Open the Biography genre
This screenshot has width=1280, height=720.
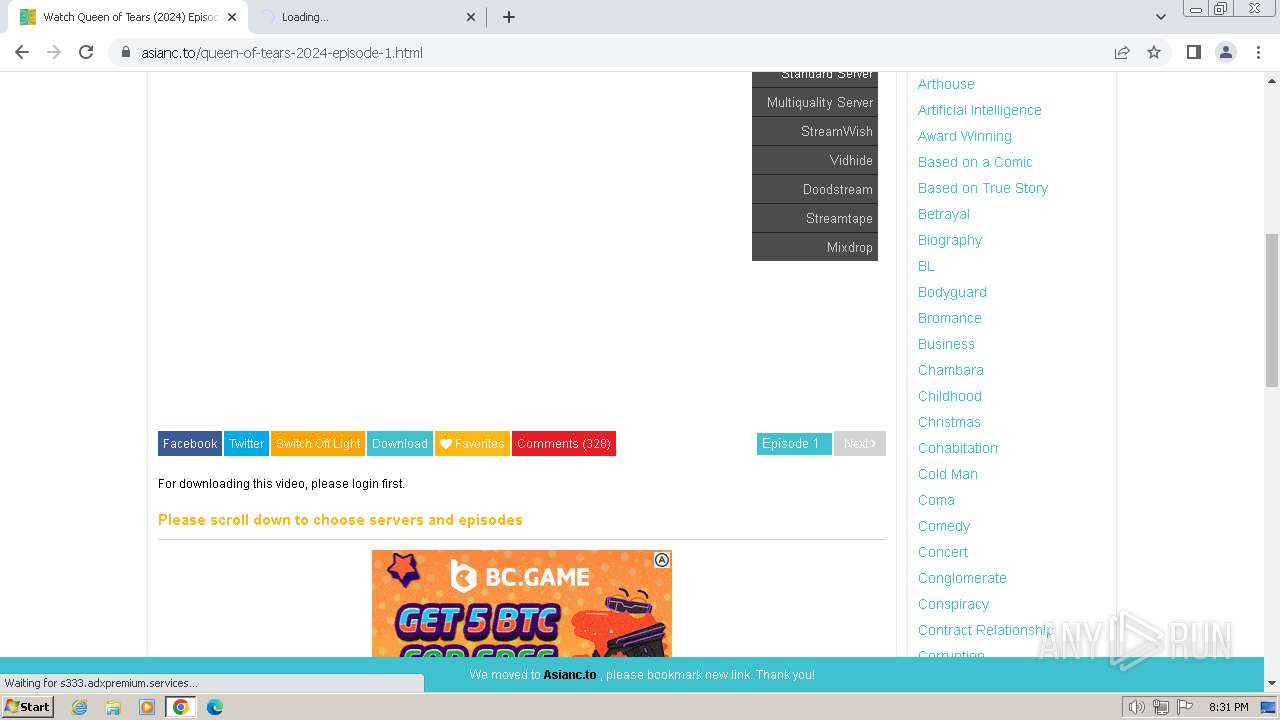coord(950,240)
